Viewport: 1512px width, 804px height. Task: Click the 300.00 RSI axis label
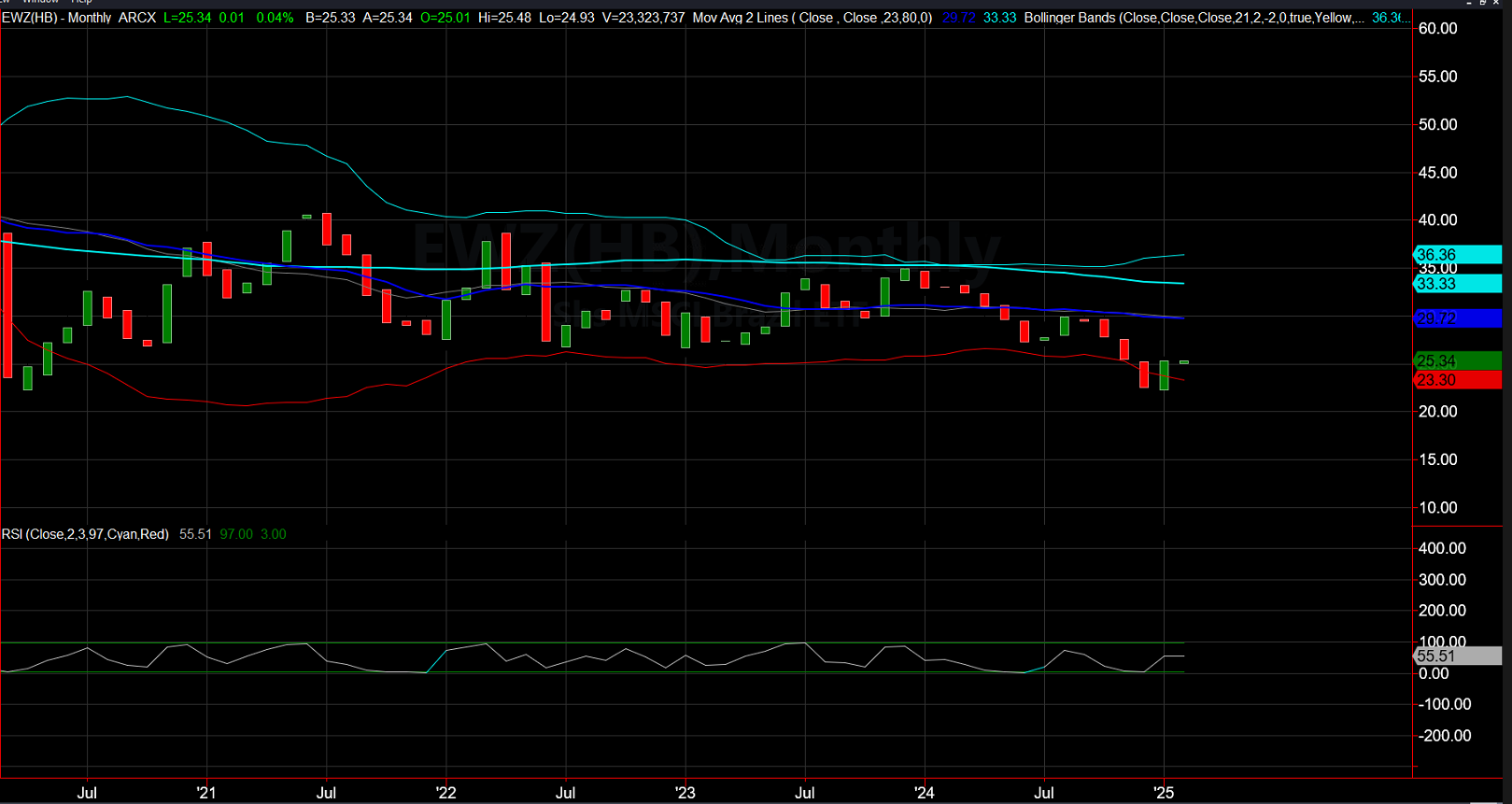coord(1442,579)
